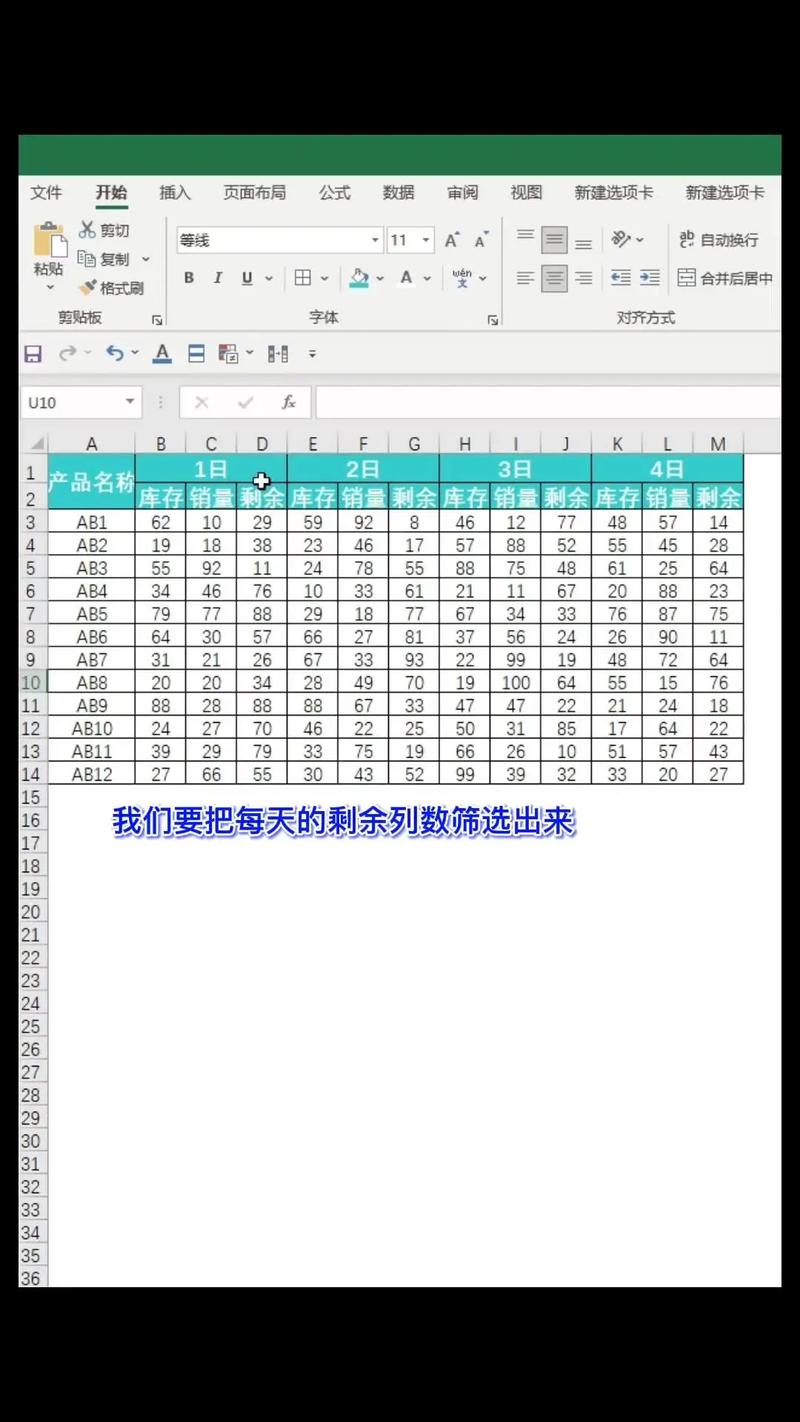
Task: Click the merged 3日 header cell
Action: click(515, 468)
